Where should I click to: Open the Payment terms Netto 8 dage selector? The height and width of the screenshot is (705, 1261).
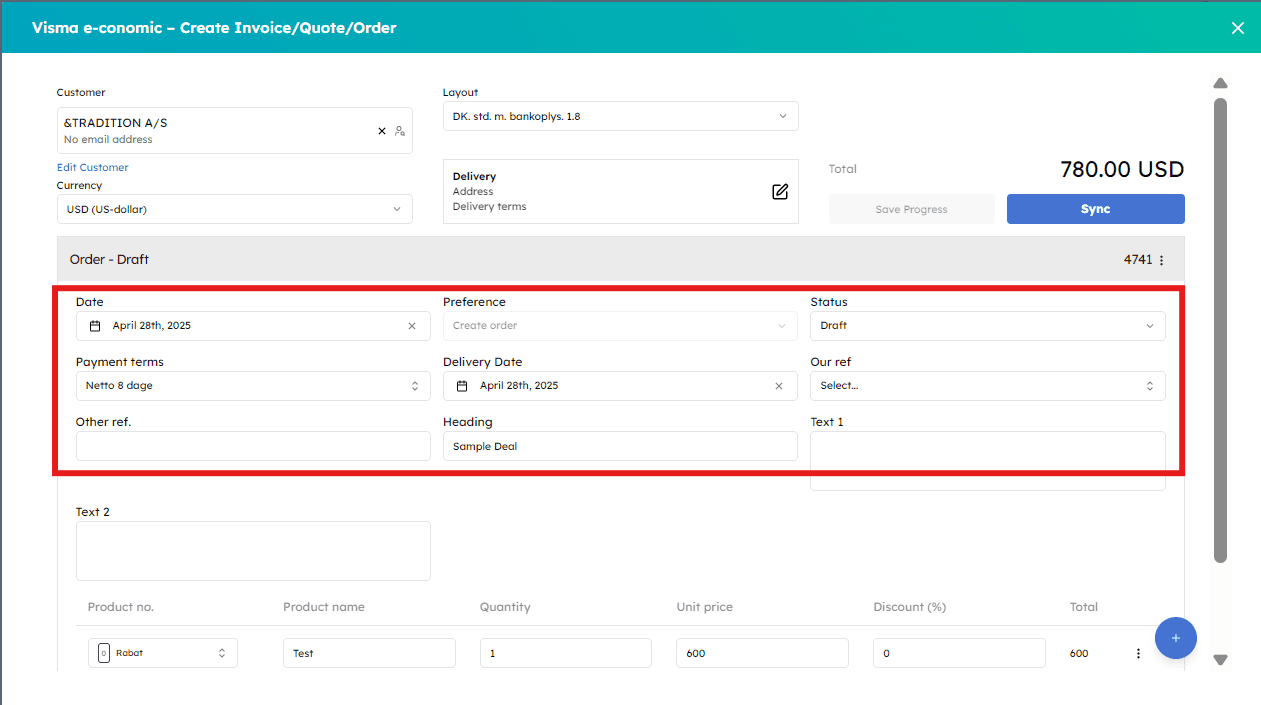coord(253,386)
